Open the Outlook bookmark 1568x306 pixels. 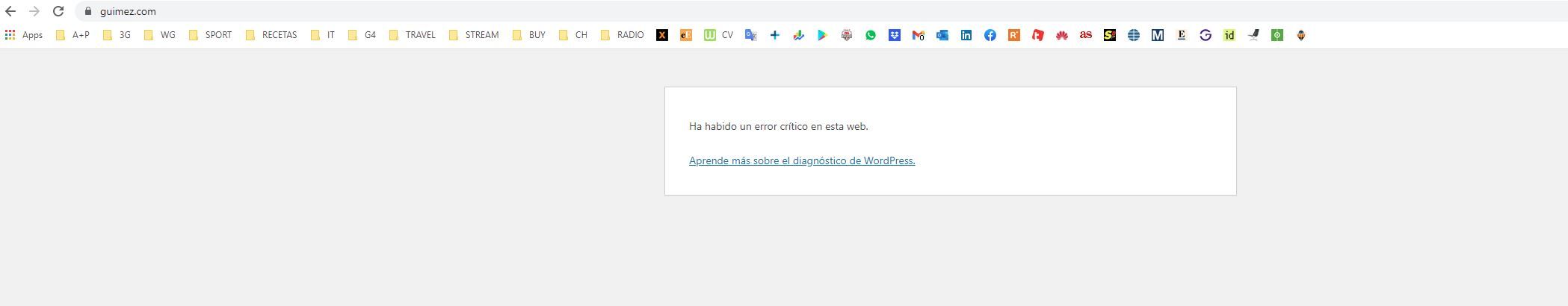pyautogui.click(x=942, y=35)
